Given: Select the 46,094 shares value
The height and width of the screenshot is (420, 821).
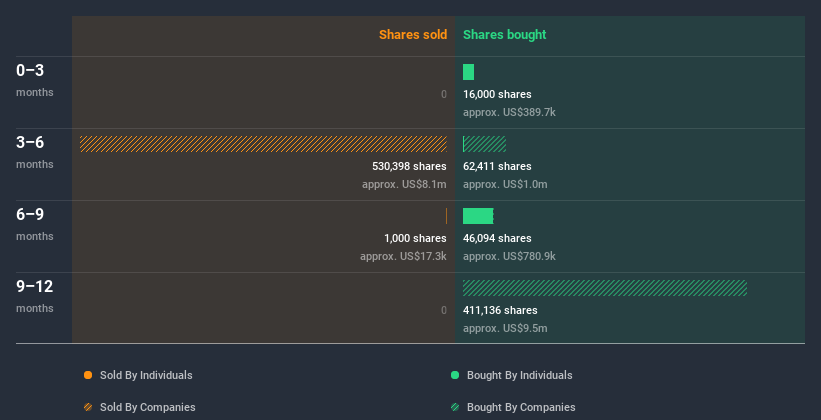Looking at the screenshot, I should click(x=497, y=238).
